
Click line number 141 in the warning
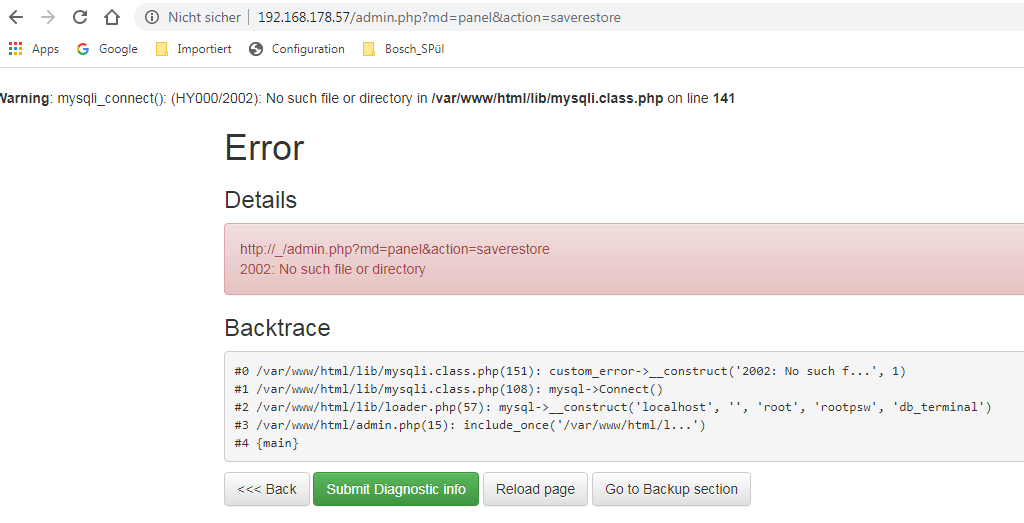pyautogui.click(x=724, y=99)
